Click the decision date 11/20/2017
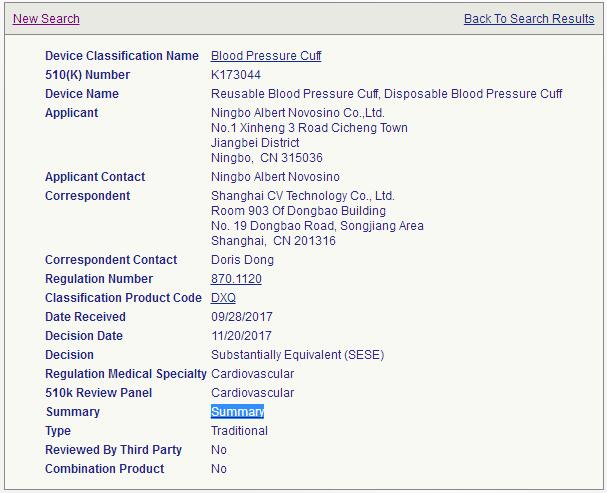 coord(241,336)
